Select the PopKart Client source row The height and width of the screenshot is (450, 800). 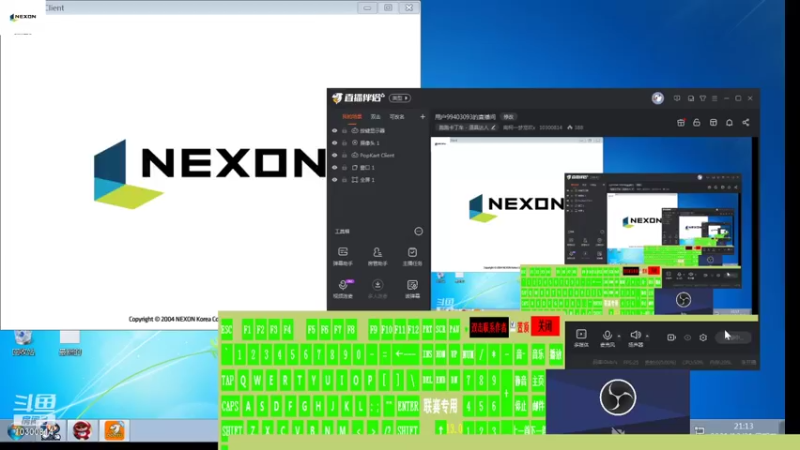(x=378, y=155)
